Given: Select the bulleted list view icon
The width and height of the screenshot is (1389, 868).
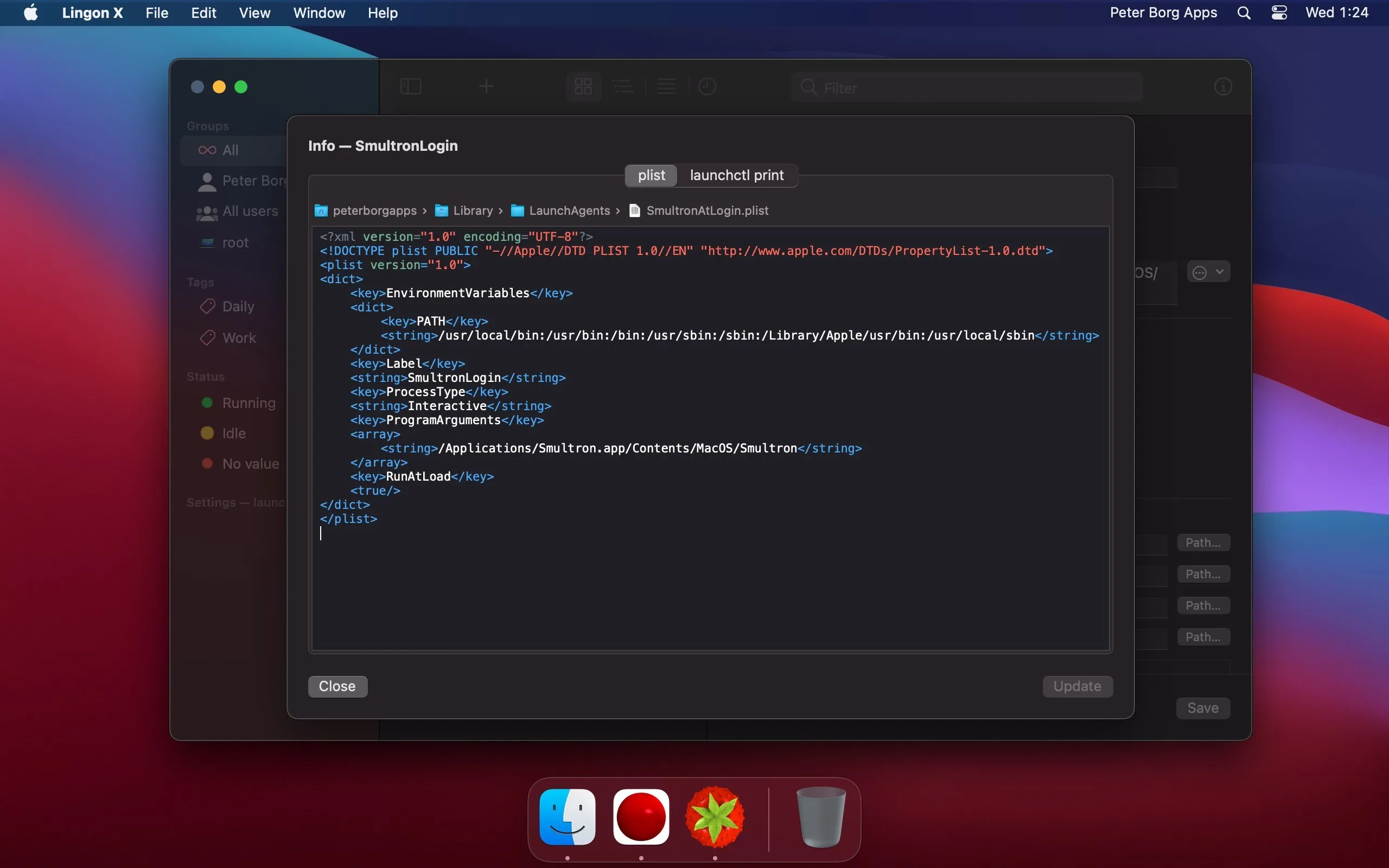Looking at the screenshot, I should (623, 87).
